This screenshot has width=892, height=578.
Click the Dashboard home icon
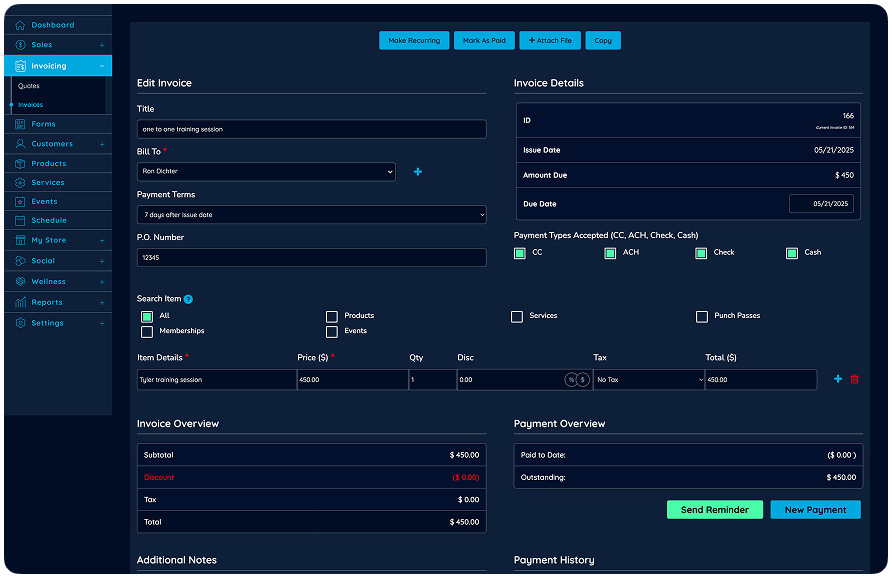pyautogui.click(x=20, y=25)
